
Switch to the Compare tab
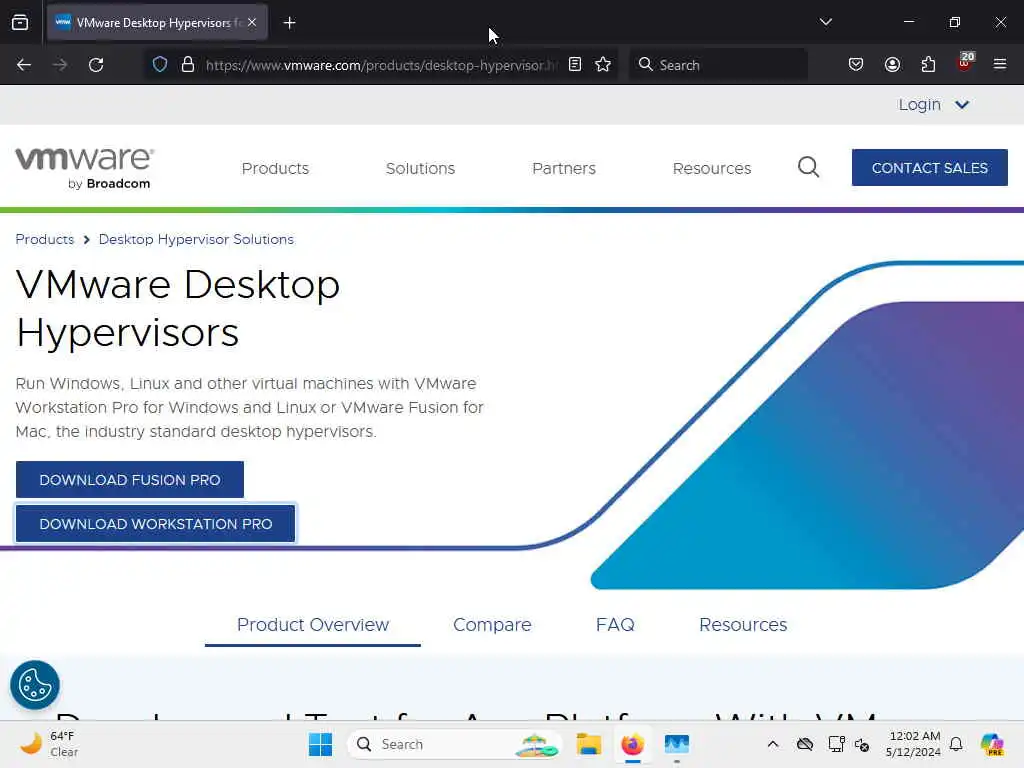pyautogui.click(x=492, y=625)
